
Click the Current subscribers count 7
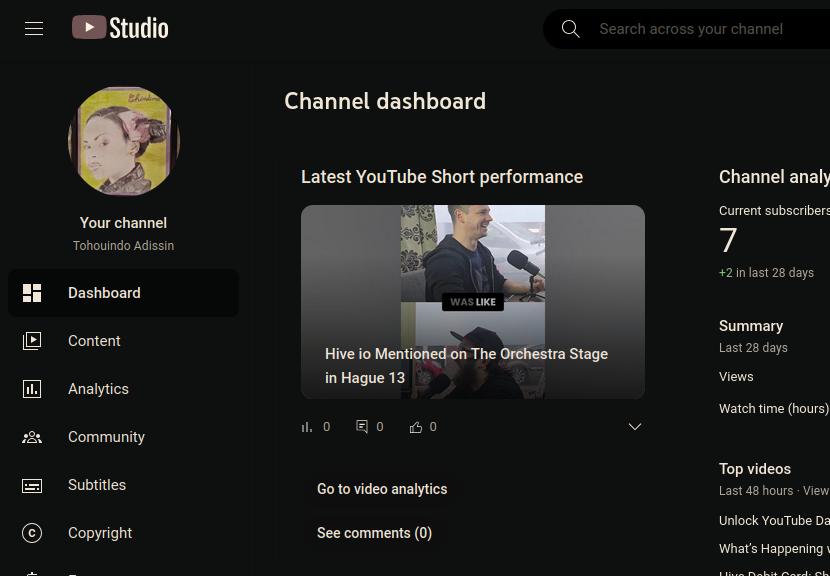tap(728, 240)
